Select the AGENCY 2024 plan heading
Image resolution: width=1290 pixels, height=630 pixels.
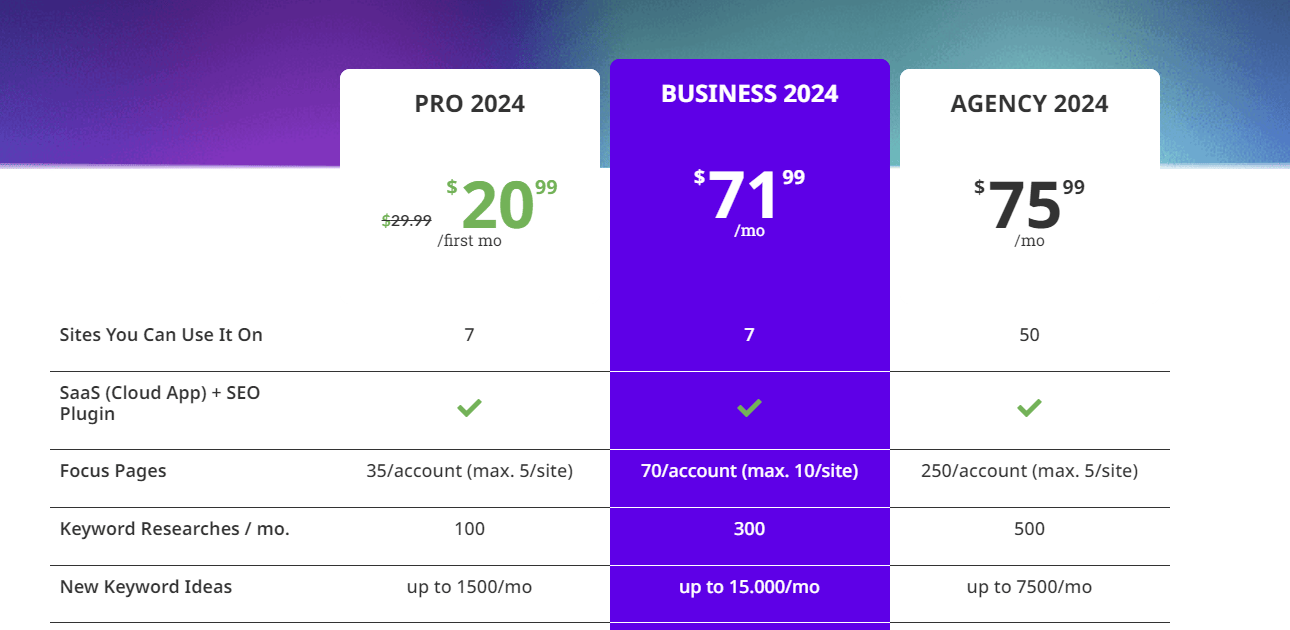coord(1029,104)
